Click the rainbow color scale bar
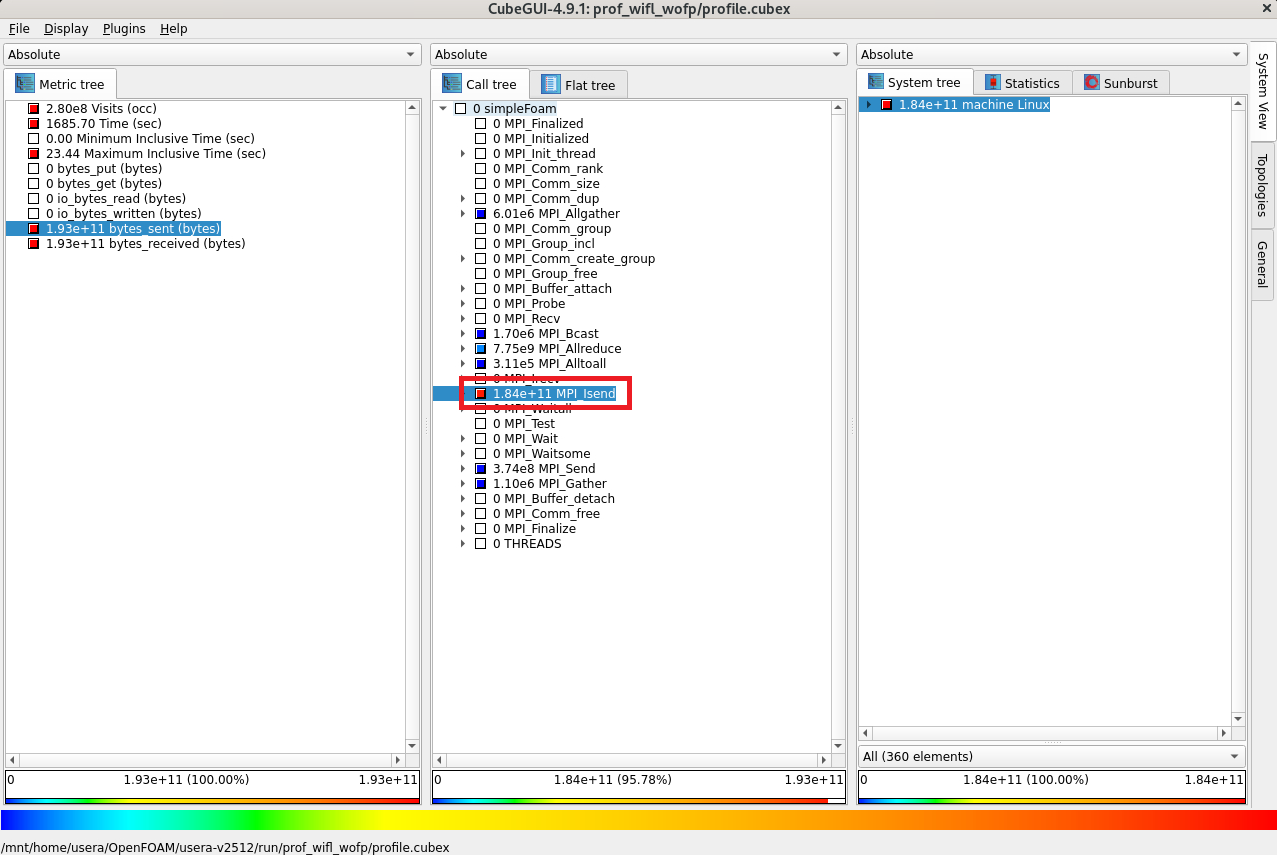 coord(638,820)
